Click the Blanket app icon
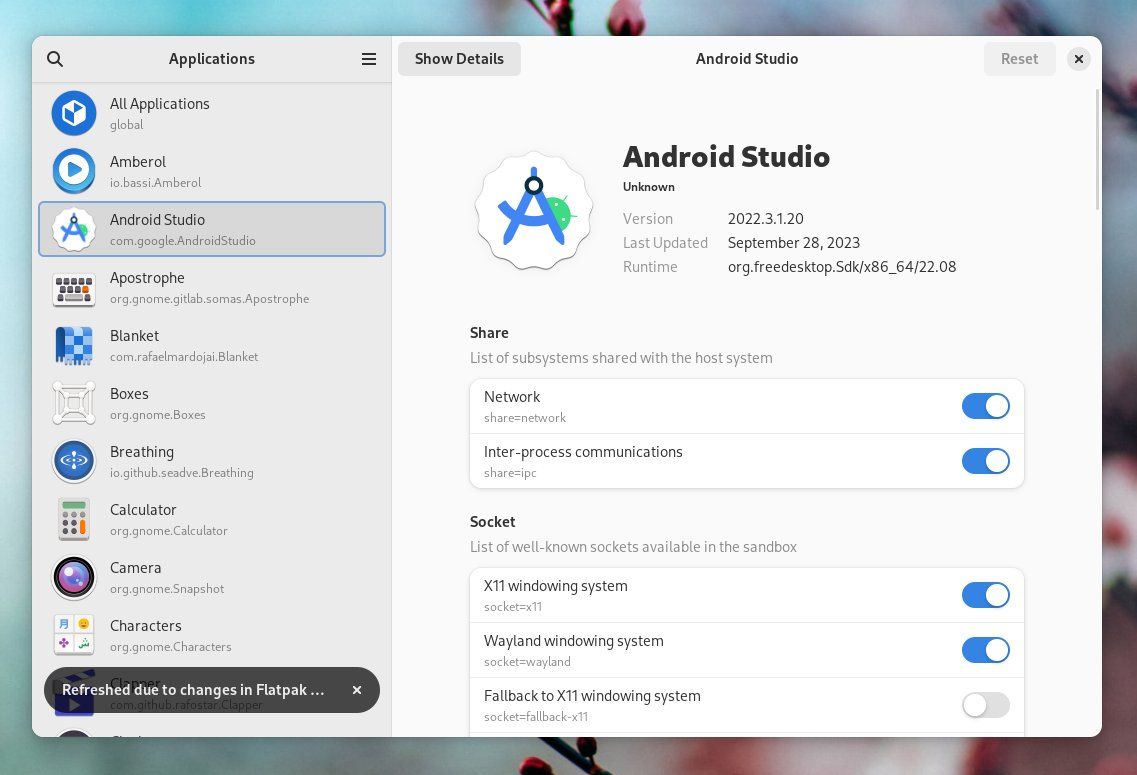The width and height of the screenshot is (1137, 775). 74,346
